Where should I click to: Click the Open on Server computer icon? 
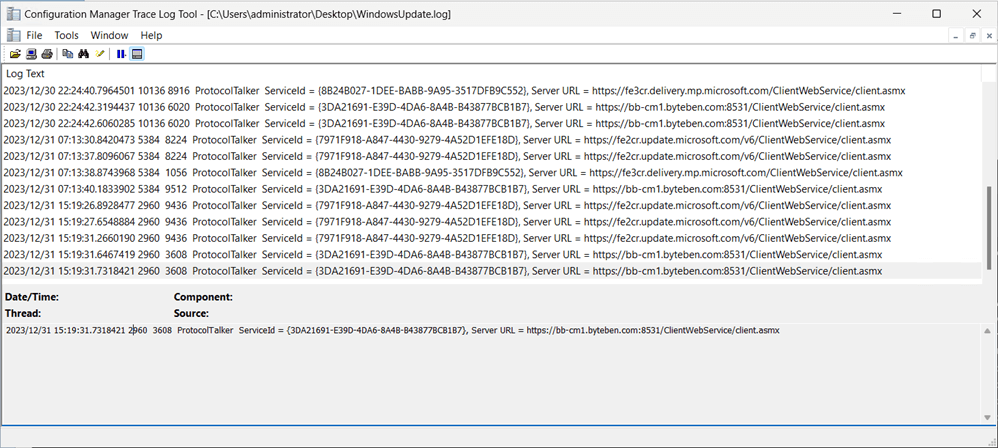(x=31, y=54)
